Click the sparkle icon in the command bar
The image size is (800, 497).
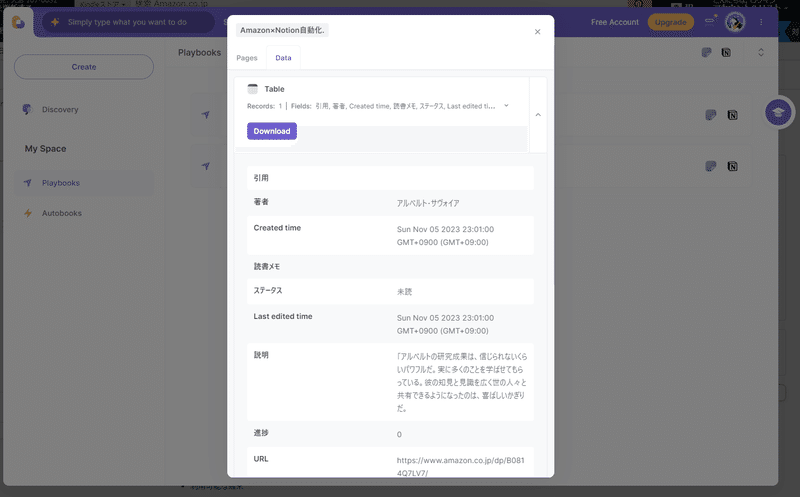pyautogui.click(x=55, y=22)
